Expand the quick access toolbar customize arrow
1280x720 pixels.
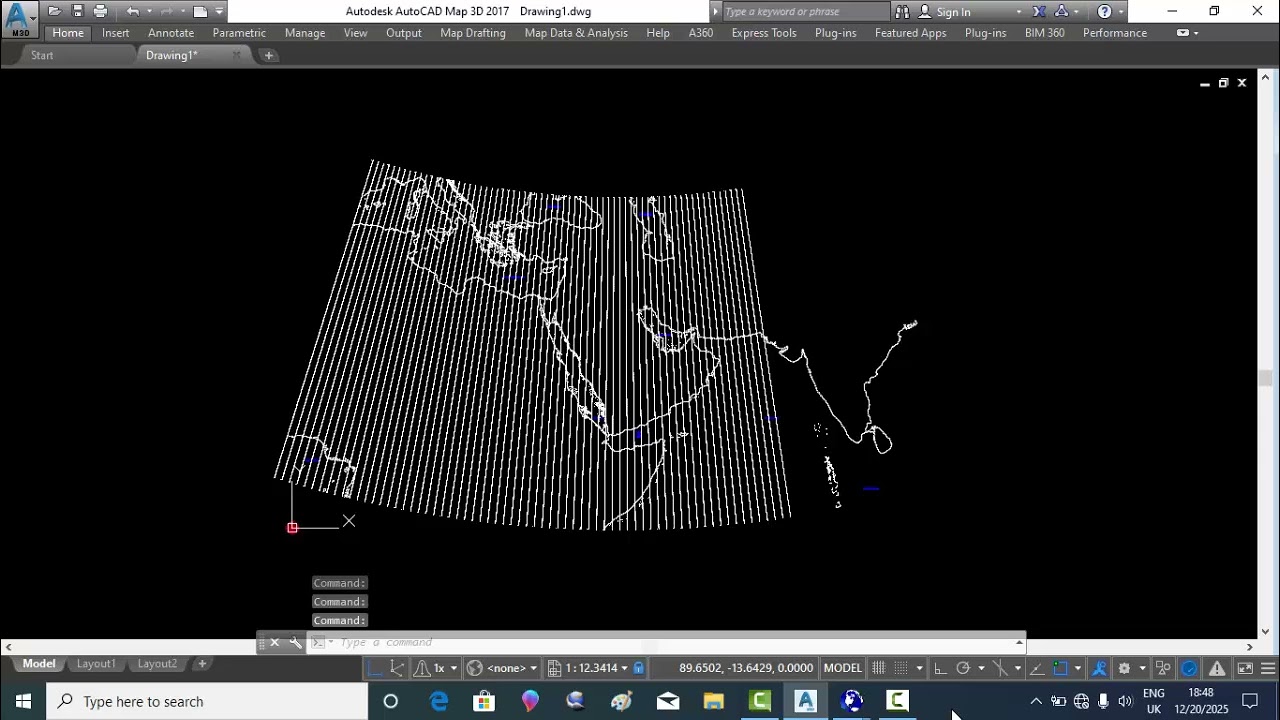tap(219, 12)
